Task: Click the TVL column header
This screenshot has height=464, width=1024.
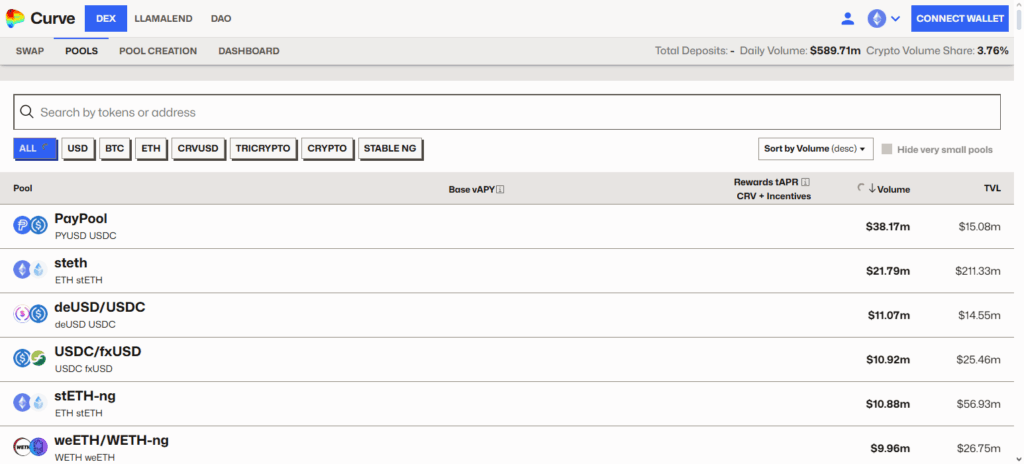Action: (991, 189)
